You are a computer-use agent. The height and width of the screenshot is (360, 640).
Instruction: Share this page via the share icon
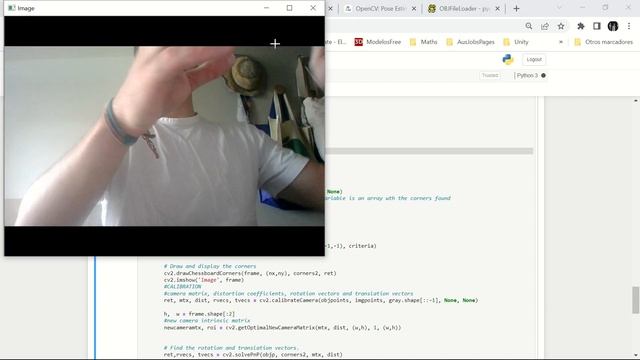point(544,26)
